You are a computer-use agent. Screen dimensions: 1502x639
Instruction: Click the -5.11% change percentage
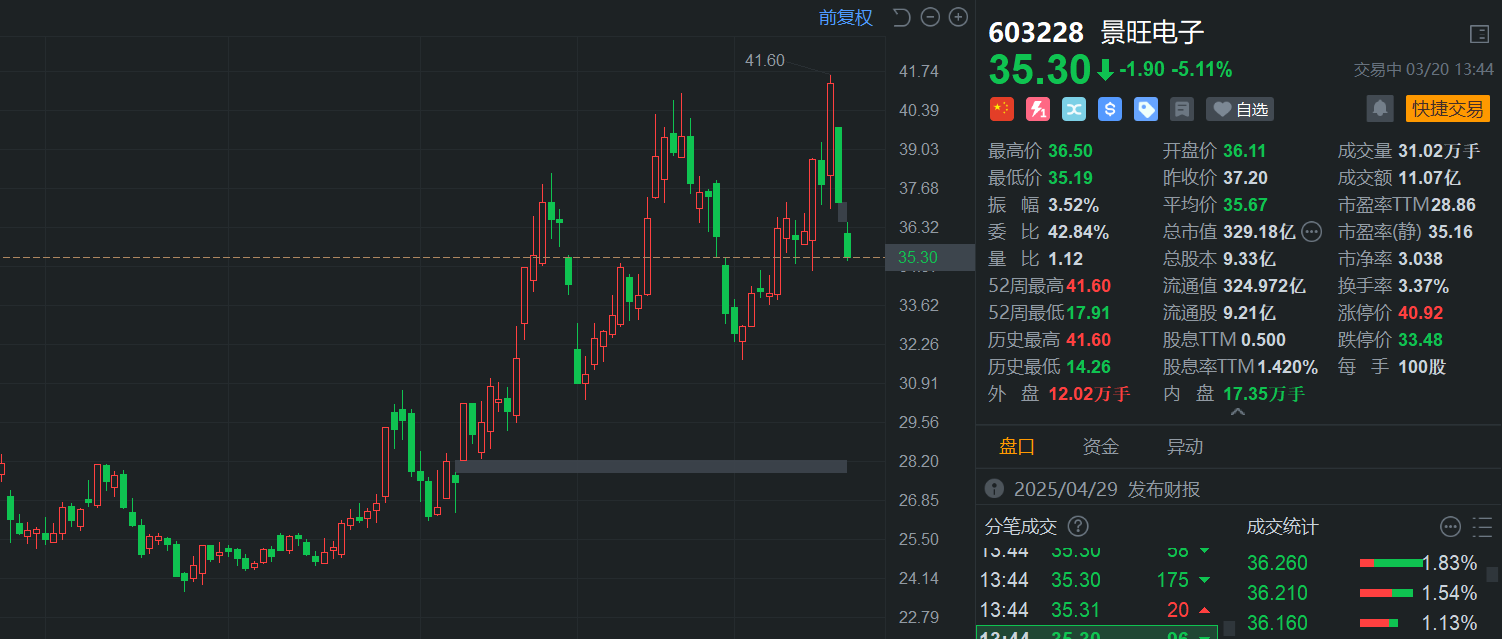tap(1203, 70)
